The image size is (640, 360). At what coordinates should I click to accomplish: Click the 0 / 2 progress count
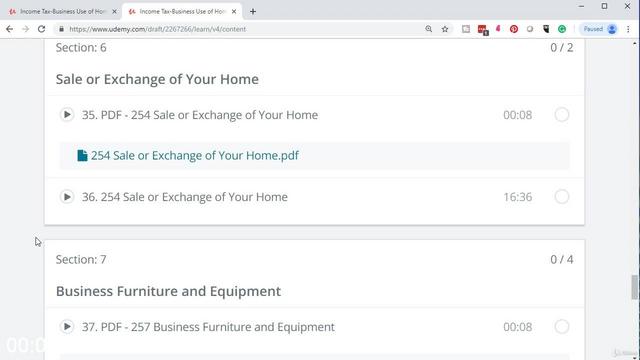click(562, 48)
